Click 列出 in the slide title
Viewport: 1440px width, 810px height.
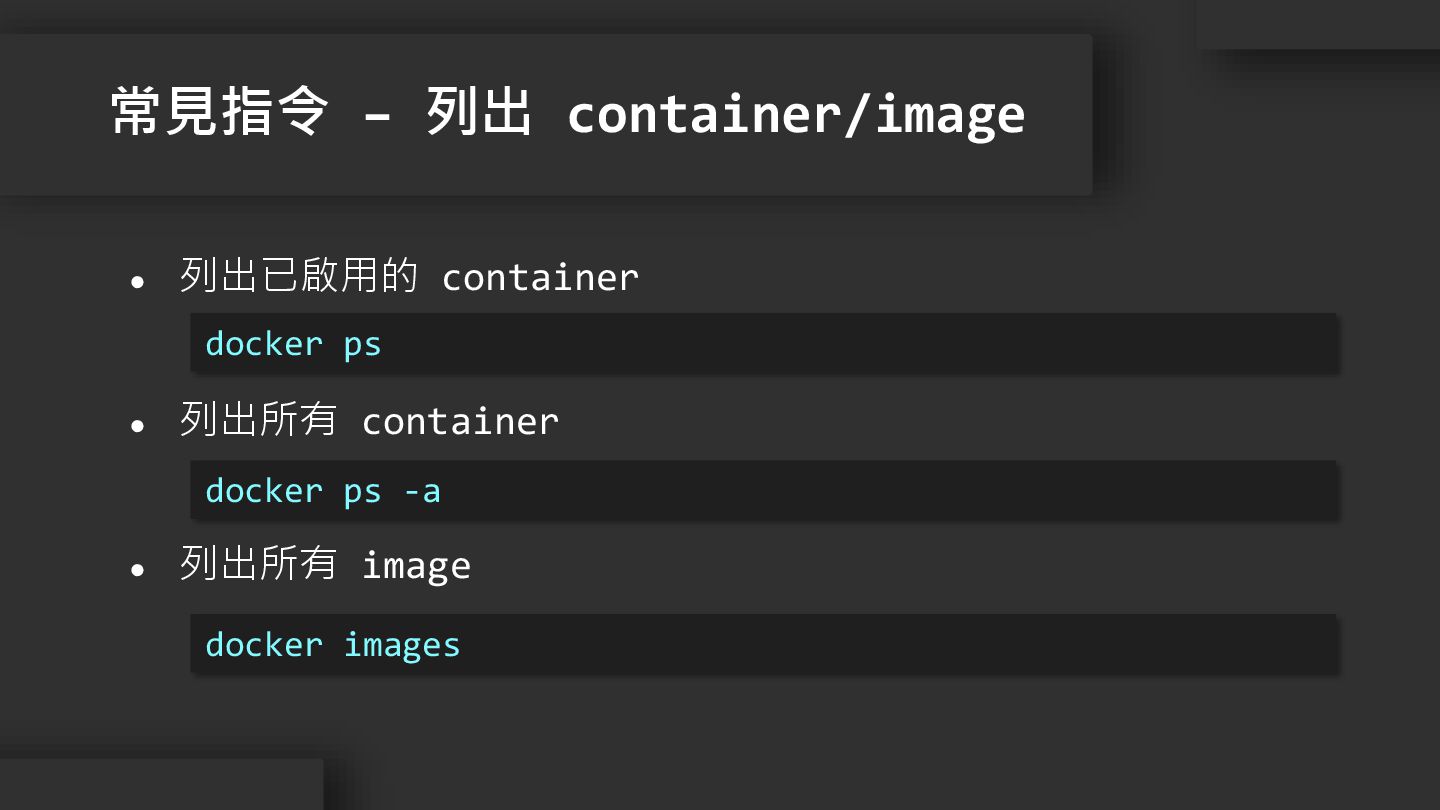tap(478, 112)
